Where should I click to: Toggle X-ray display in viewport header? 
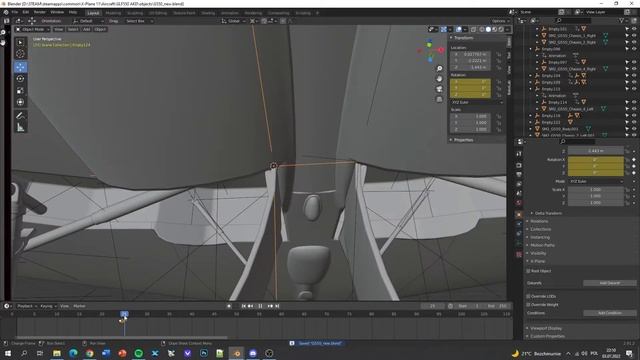tap(473, 29)
